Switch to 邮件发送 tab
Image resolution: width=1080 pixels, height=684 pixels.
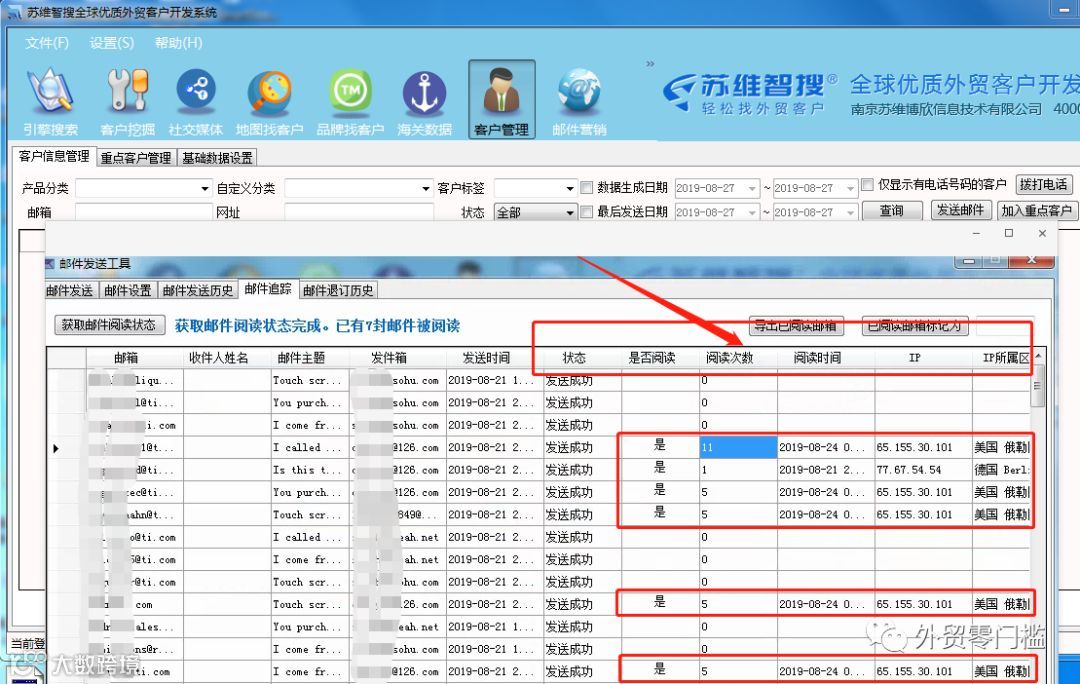tap(70, 291)
